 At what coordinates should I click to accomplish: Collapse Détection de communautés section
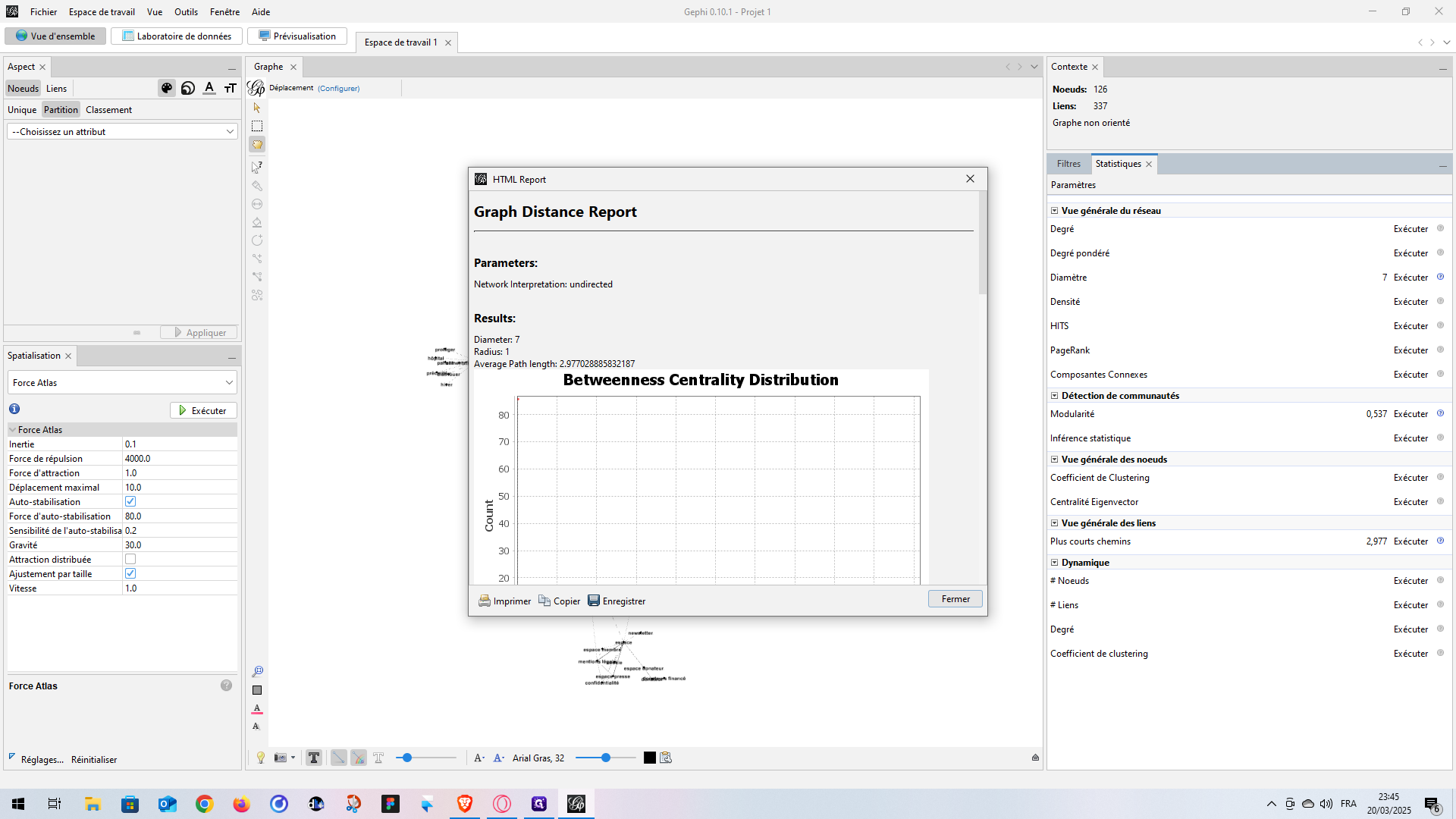coord(1054,396)
